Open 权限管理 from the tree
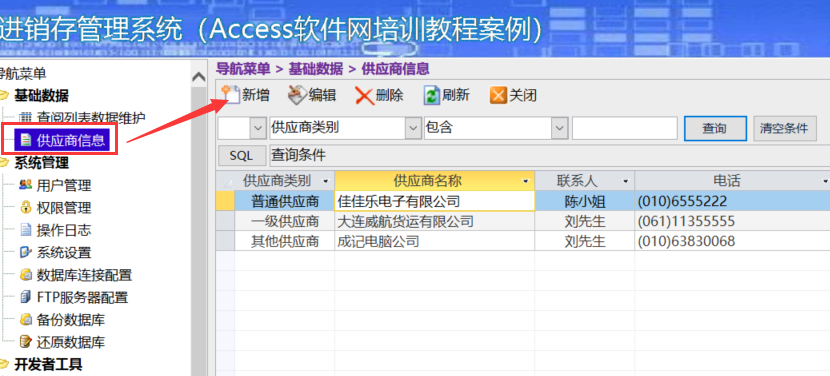Viewport: 830px width, 376px height. [x=64, y=208]
